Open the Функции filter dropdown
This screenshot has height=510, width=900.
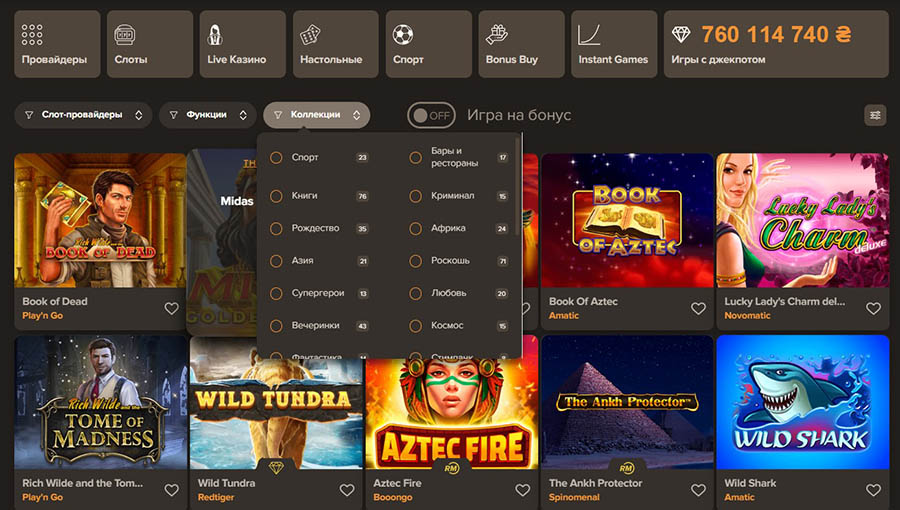pos(208,115)
